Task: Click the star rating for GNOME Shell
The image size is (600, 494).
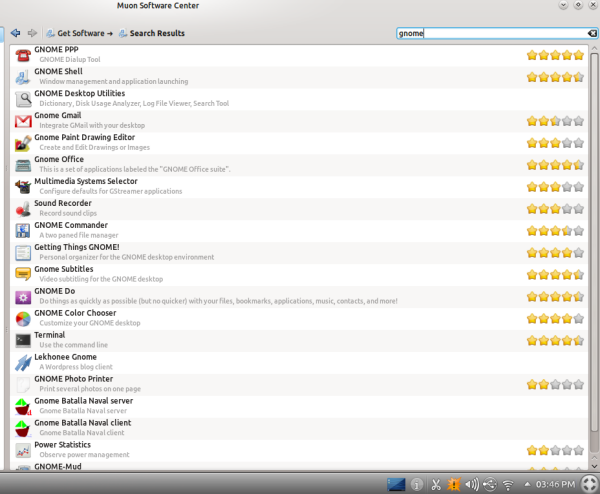Action: 555,76
